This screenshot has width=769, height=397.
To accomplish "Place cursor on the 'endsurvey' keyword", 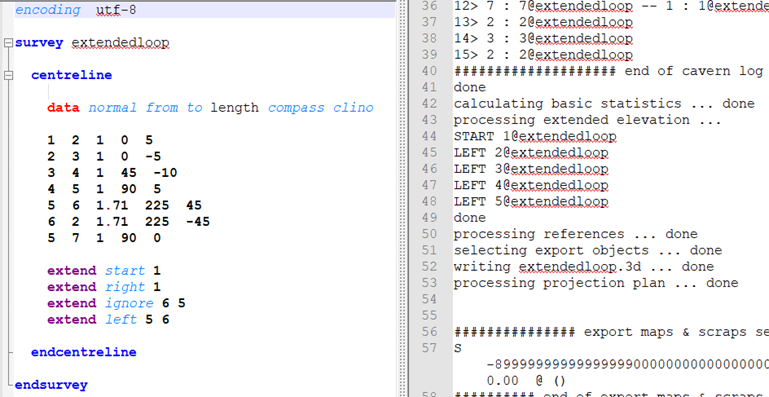I will coord(51,385).
